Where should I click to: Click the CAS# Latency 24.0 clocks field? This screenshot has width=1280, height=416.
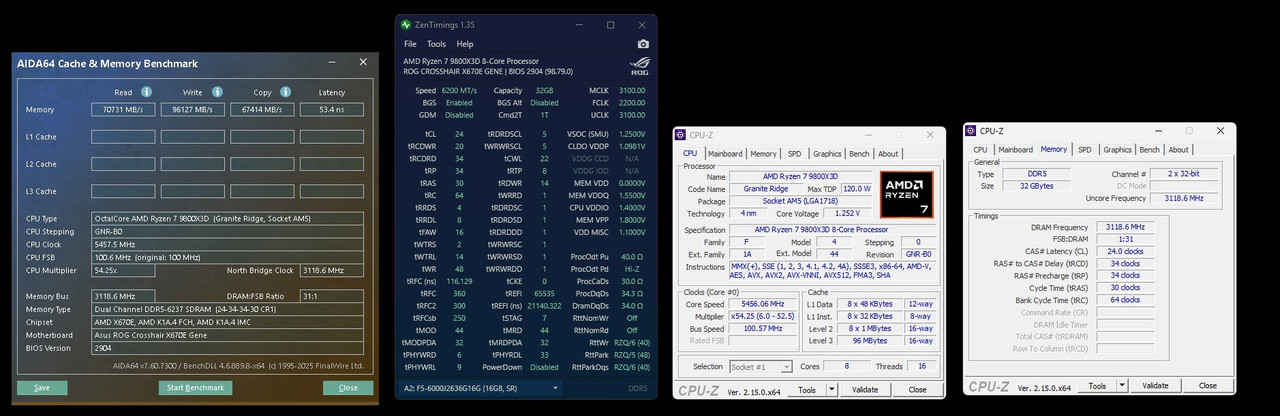(x=1127, y=251)
